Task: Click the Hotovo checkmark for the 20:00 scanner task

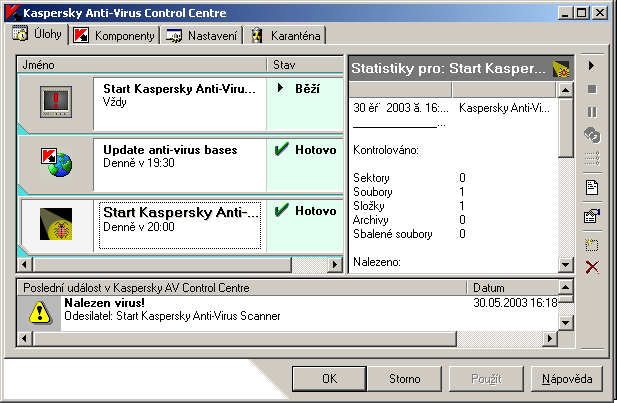Action: click(x=281, y=210)
